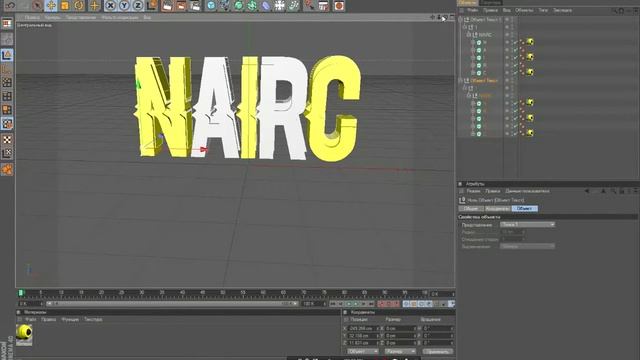Toggle enable checkmark of first letter C
Image resolution: width=640 pixels, height=360 pixels.
pyautogui.click(x=516, y=73)
